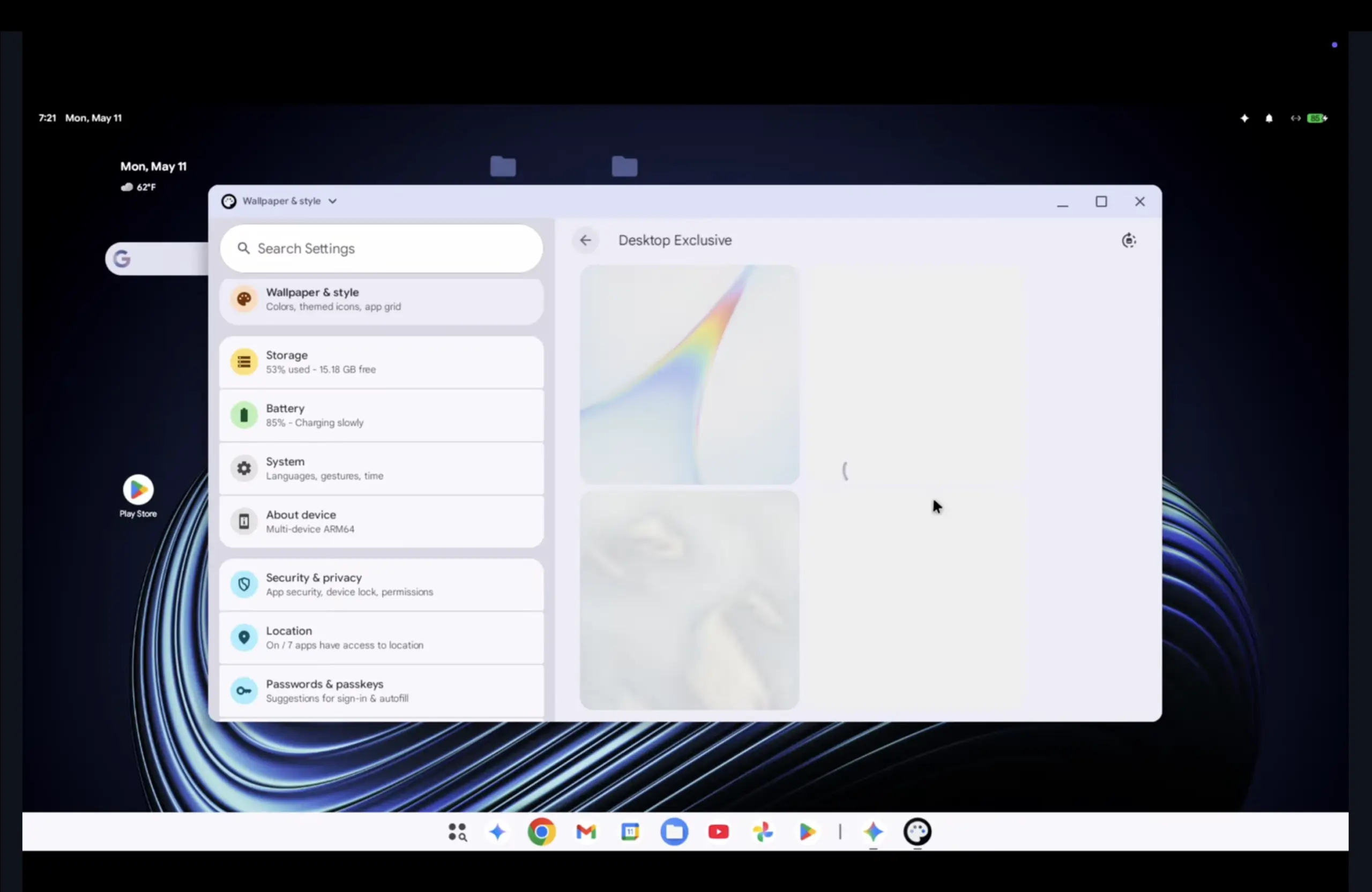Open Play Store from the taskbar
Image resolution: width=1372 pixels, height=892 pixels.
[x=807, y=831]
